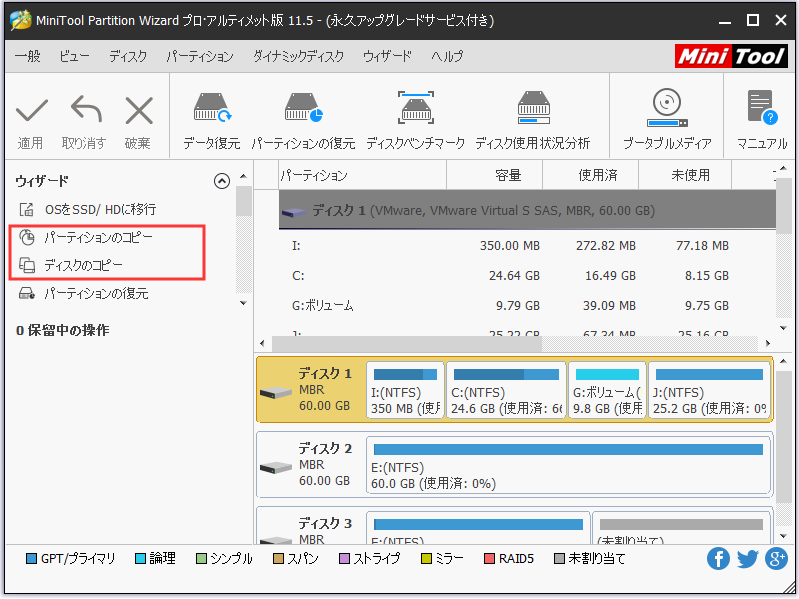Open the Facebook share icon
Viewport: 799px width, 599px height.
tap(718, 559)
